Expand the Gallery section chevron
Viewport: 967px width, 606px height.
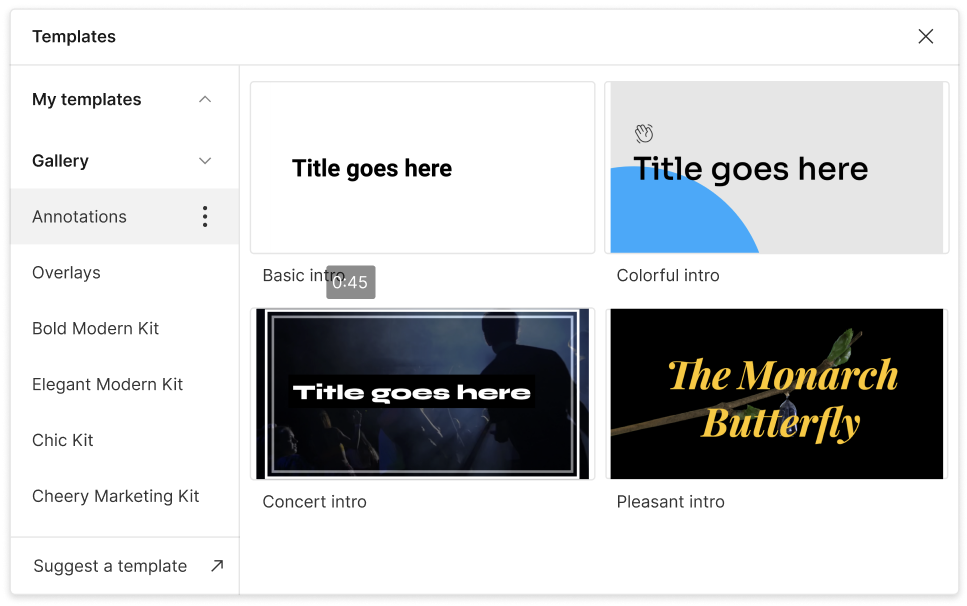[x=205, y=161]
